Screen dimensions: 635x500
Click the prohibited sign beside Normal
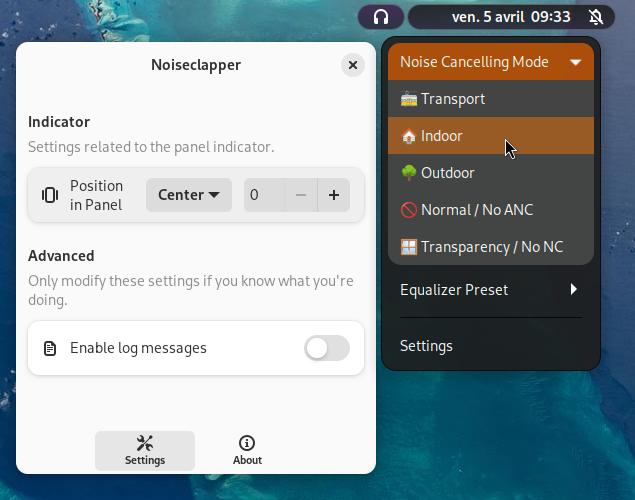click(409, 210)
